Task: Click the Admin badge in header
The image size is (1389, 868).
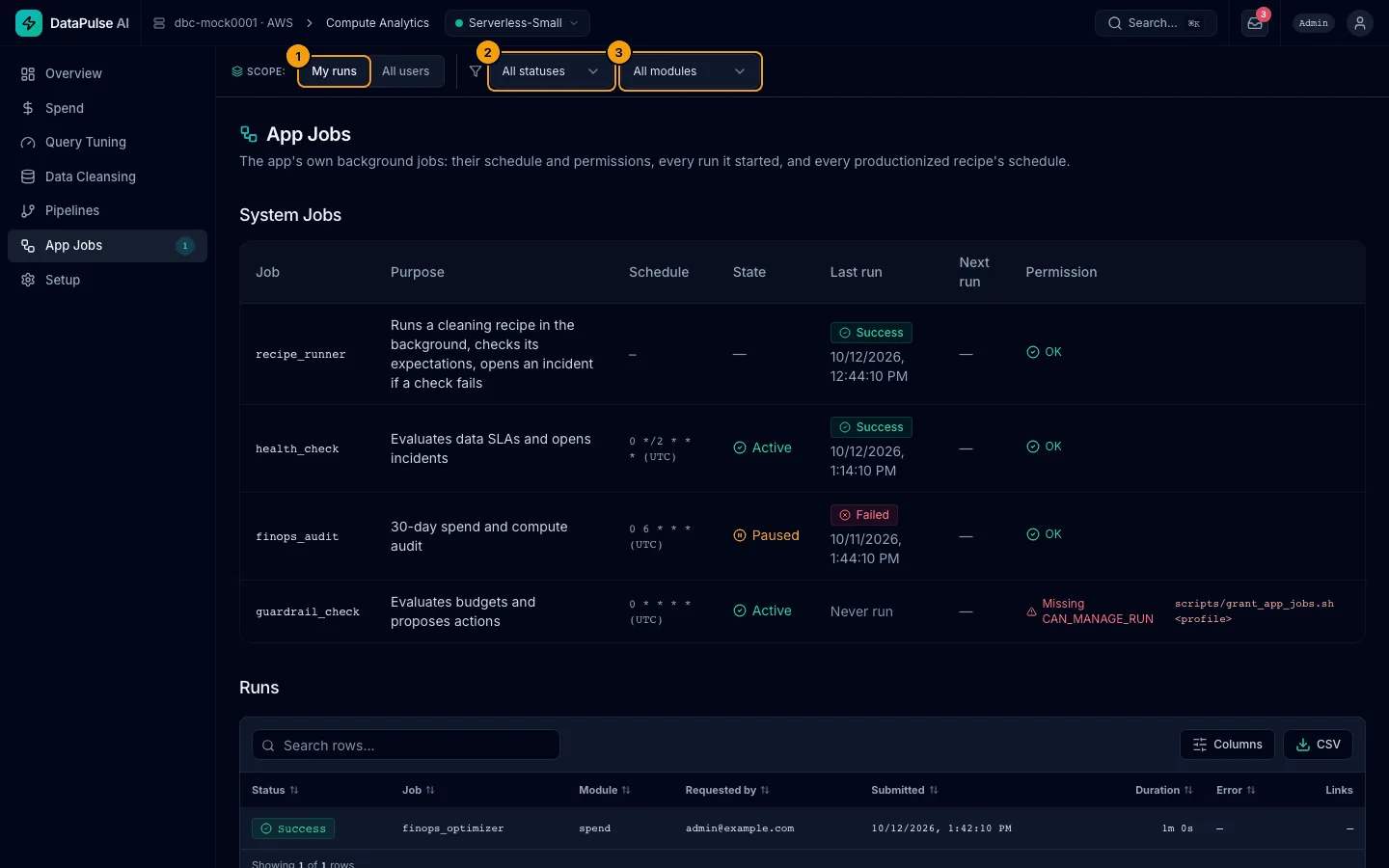Action: click(x=1314, y=23)
